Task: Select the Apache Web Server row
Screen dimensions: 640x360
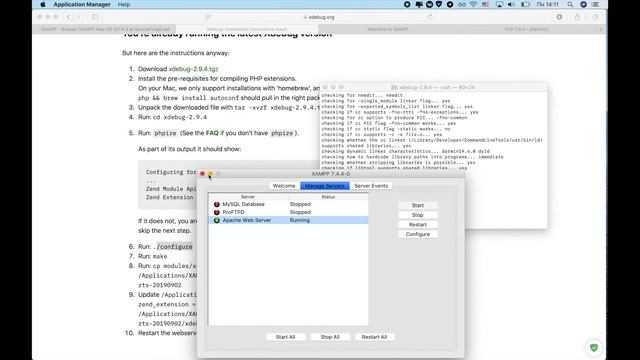Action: pyautogui.click(x=288, y=220)
